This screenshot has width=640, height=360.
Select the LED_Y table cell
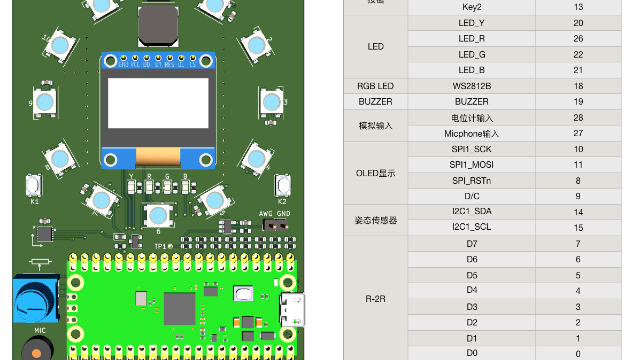(x=471, y=23)
